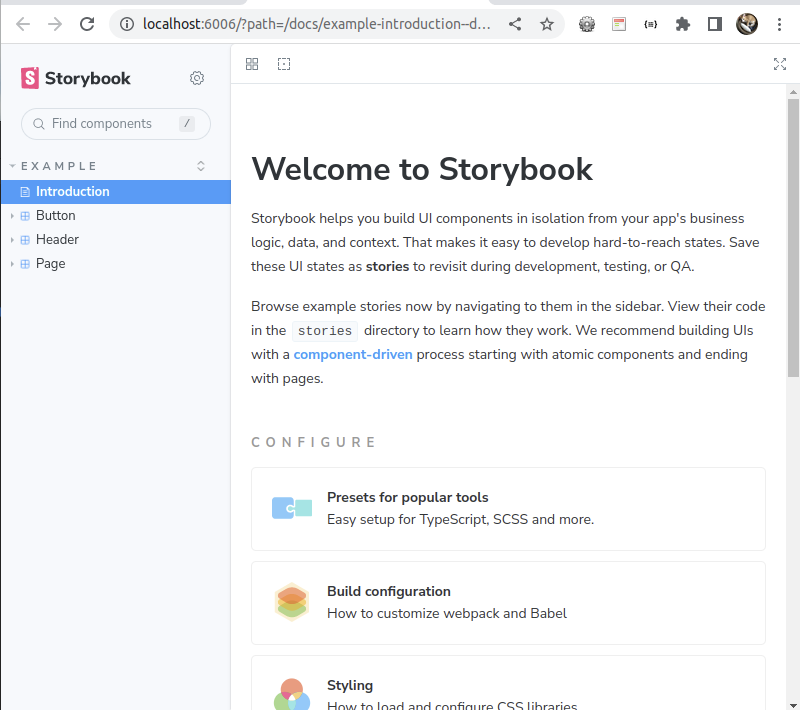Click the Welcome to Storybook heading
Screen dimensions: 800x710
pos(422,169)
